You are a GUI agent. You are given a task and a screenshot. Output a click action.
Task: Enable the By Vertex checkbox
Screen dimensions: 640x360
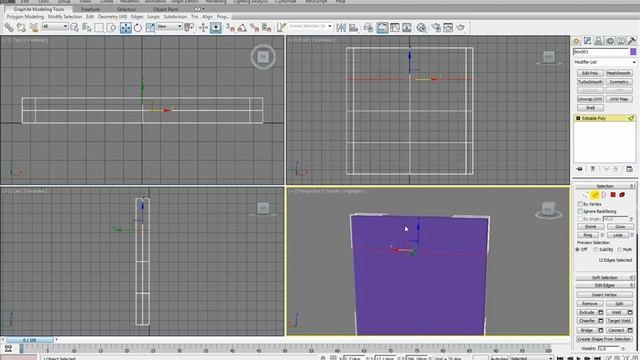pyautogui.click(x=580, y=204)
